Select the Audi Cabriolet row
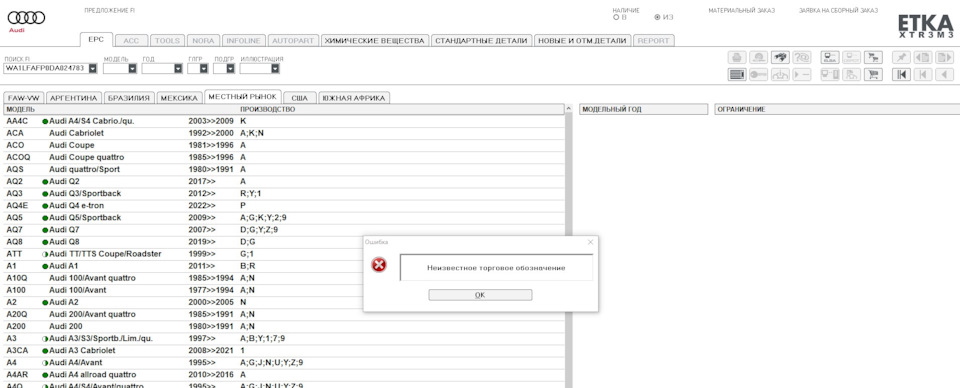This screenshot has height=388, width=960. point(284,133)
